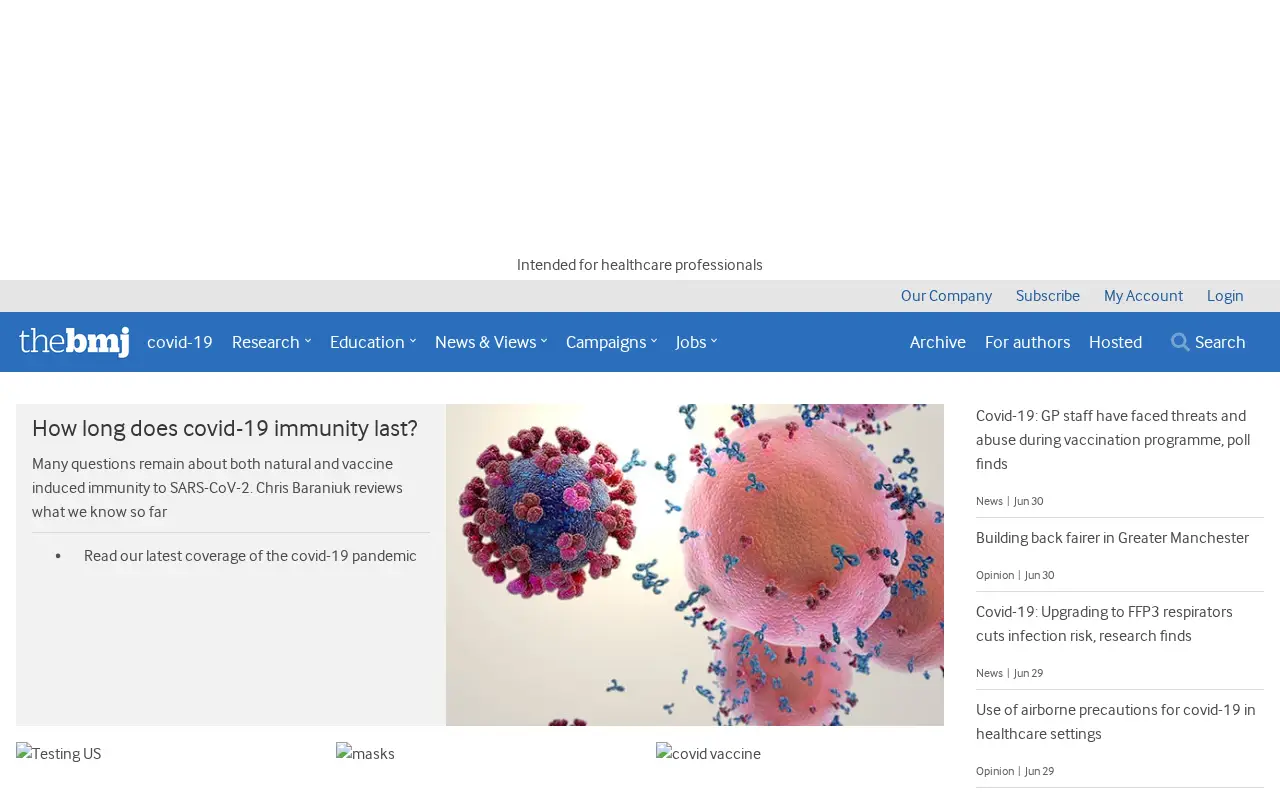Image resolution: width=1280 pixels, height=800 pixels.
Task: Click the coronavirus antibodies feature image
Action: (695, 565)
